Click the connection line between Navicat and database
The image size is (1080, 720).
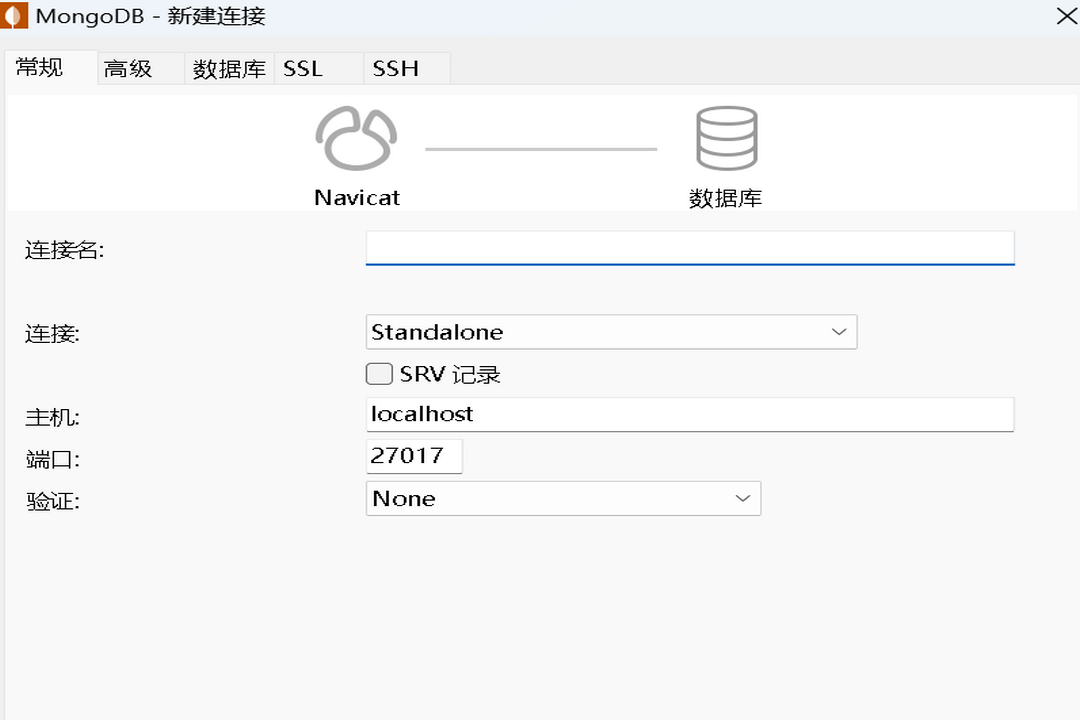click(x=540, y=146)
